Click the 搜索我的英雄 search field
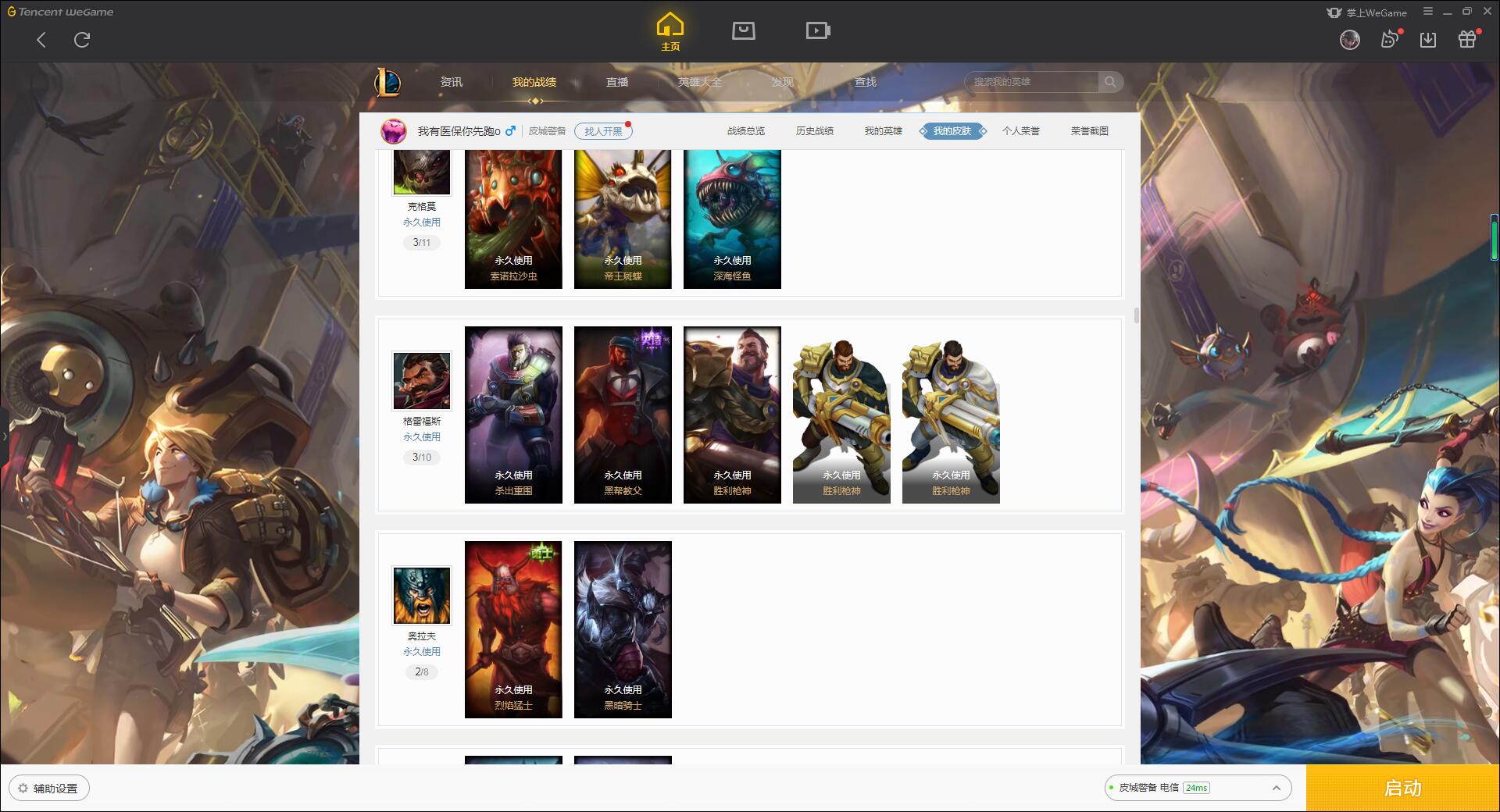 [x=1033, y=81]
